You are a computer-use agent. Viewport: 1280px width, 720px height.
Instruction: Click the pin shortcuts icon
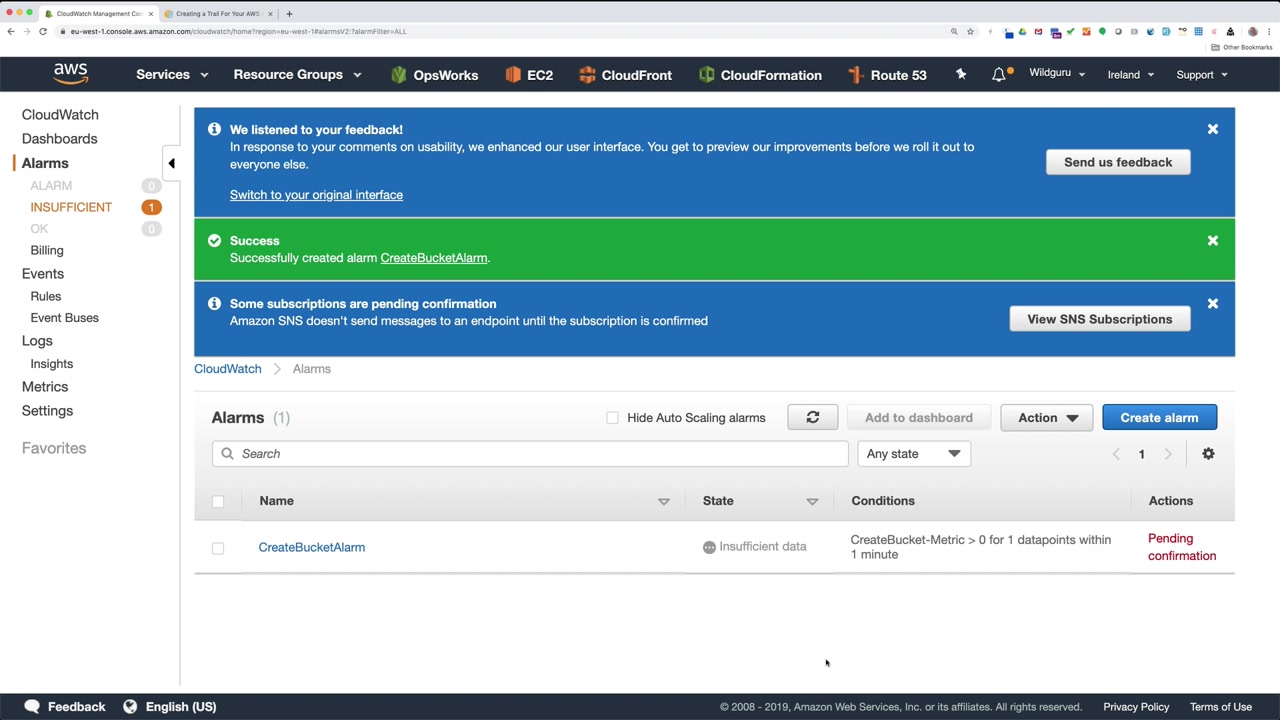point(961,74)
